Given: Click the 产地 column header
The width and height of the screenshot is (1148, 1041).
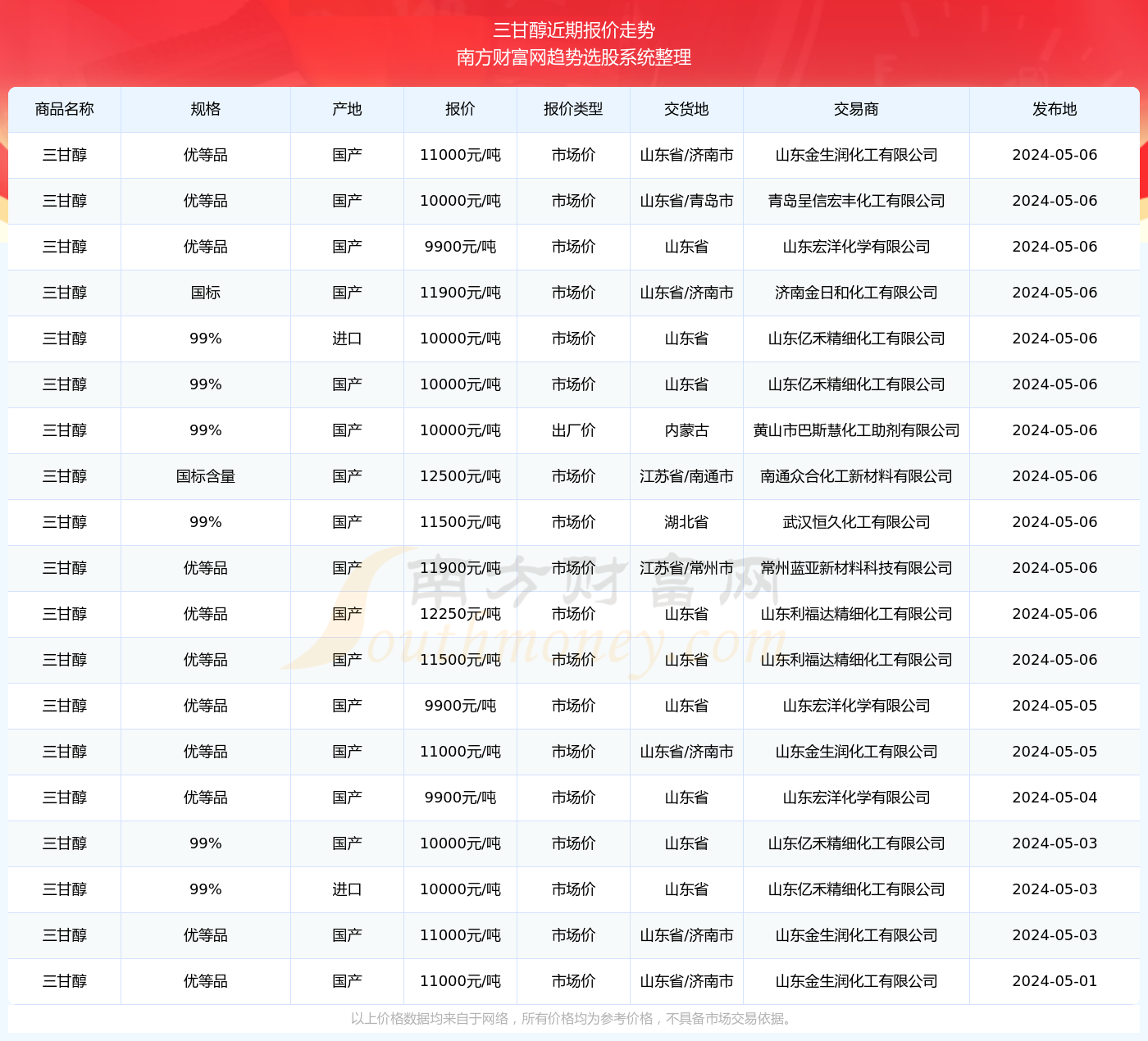Looking at the screenshot, I should [x=347, y=109].
